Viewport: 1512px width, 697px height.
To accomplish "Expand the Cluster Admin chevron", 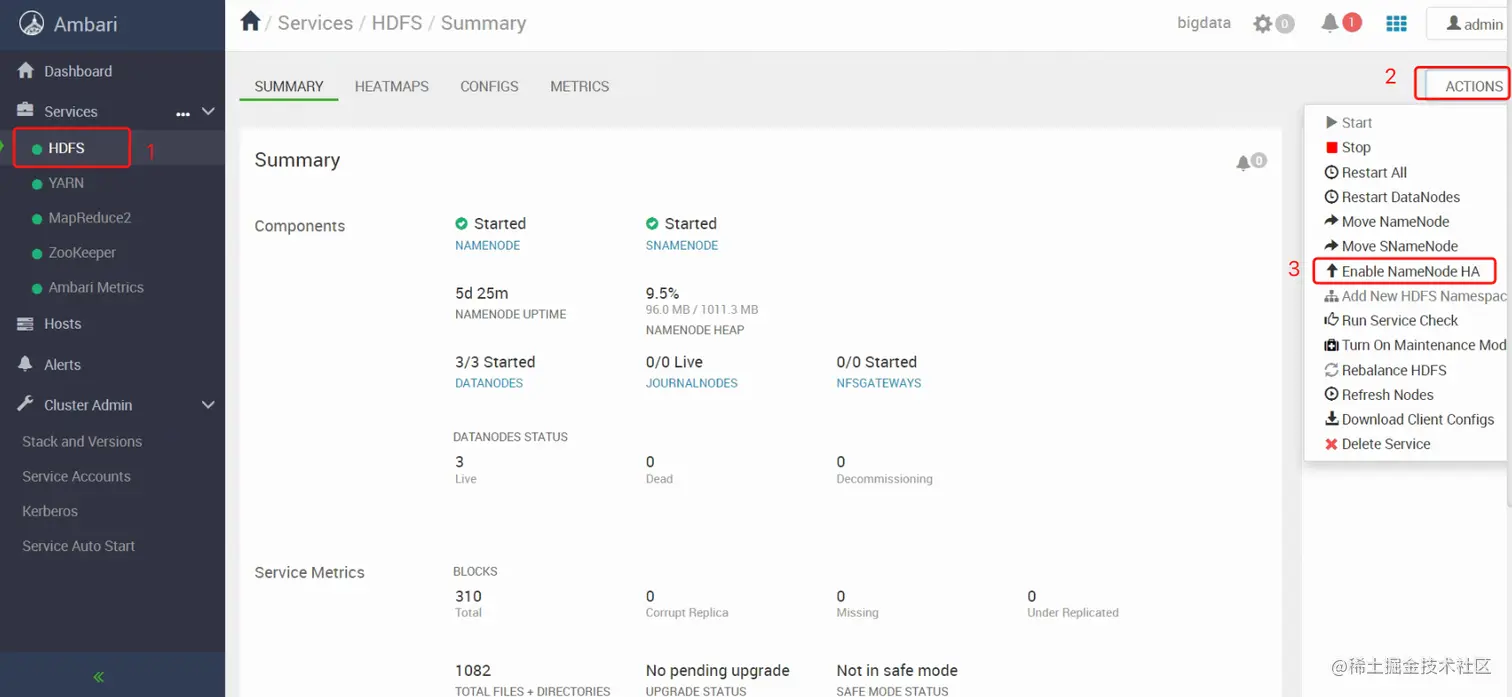I will tap(208, 405).
